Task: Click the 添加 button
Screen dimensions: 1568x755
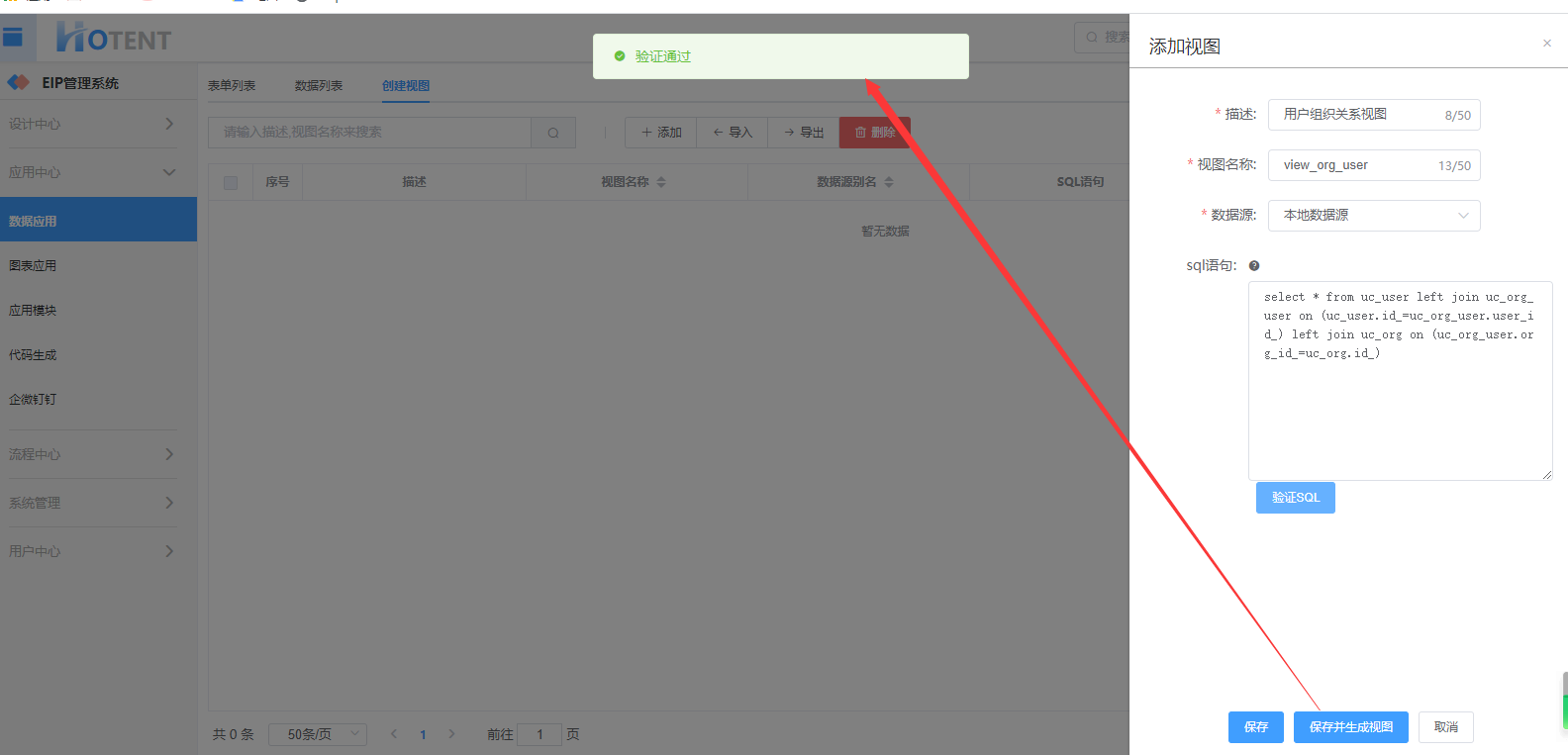Action: click(x=661, y=133)
